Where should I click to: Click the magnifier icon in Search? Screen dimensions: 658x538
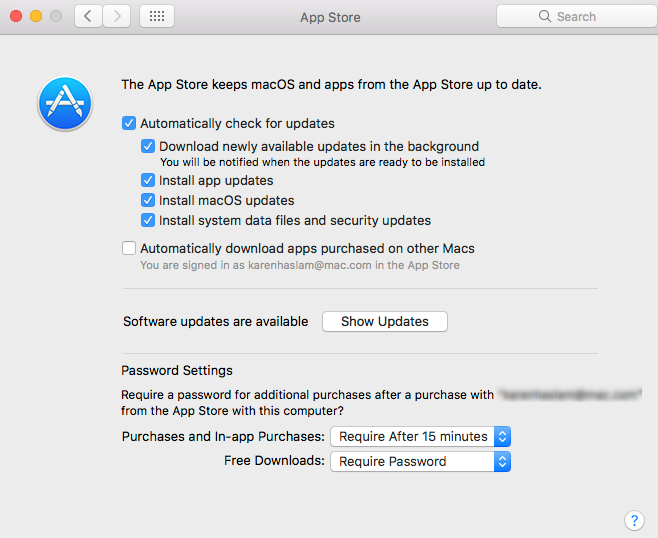[545, 16]
